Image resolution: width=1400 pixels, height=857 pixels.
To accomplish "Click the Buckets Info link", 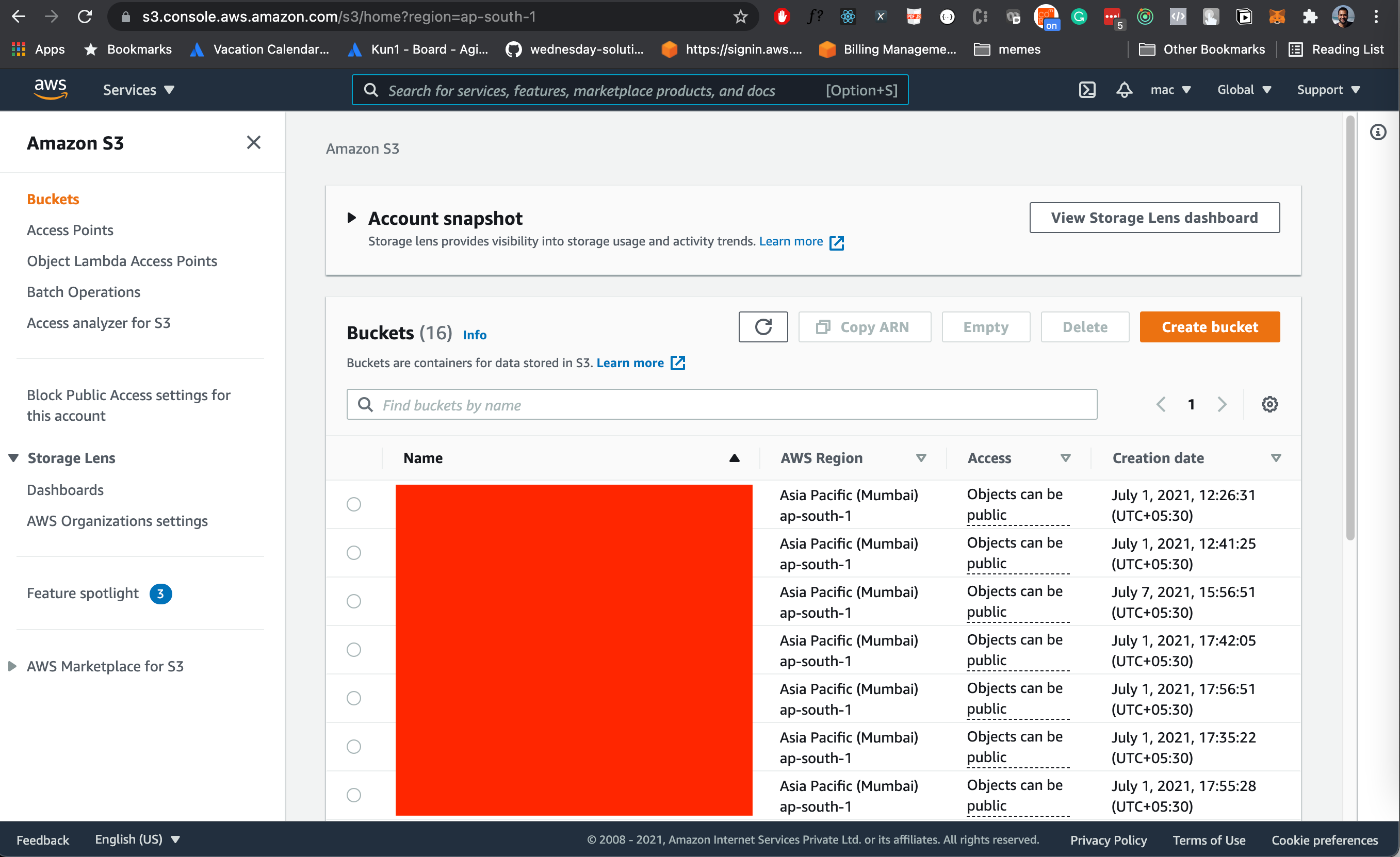I will click(475, 335).
